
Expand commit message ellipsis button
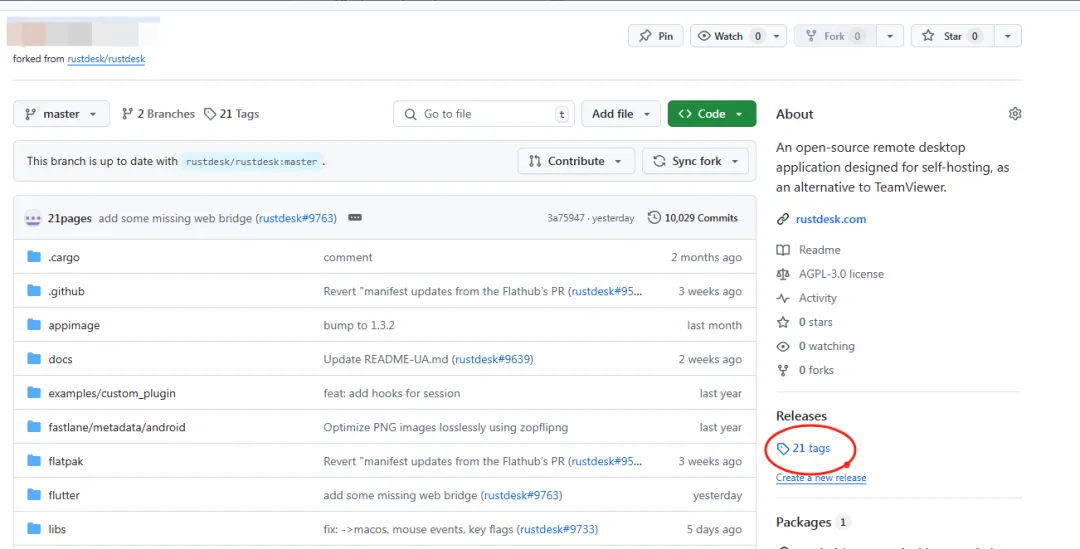pyautogui.click(x=355, y=218)
